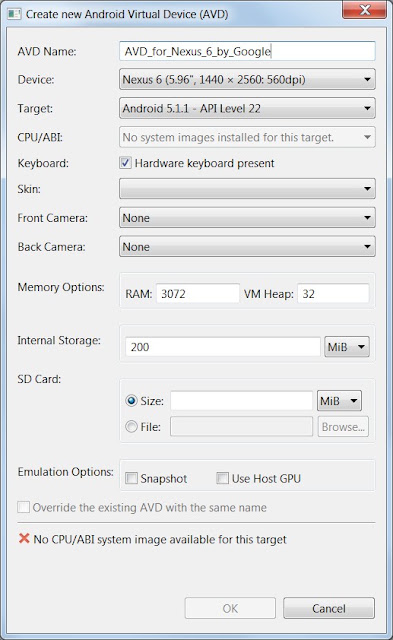This screenshot has width=393, height=640.
Task: Open the Front Camera dropdown
Action: coord(247,218)
